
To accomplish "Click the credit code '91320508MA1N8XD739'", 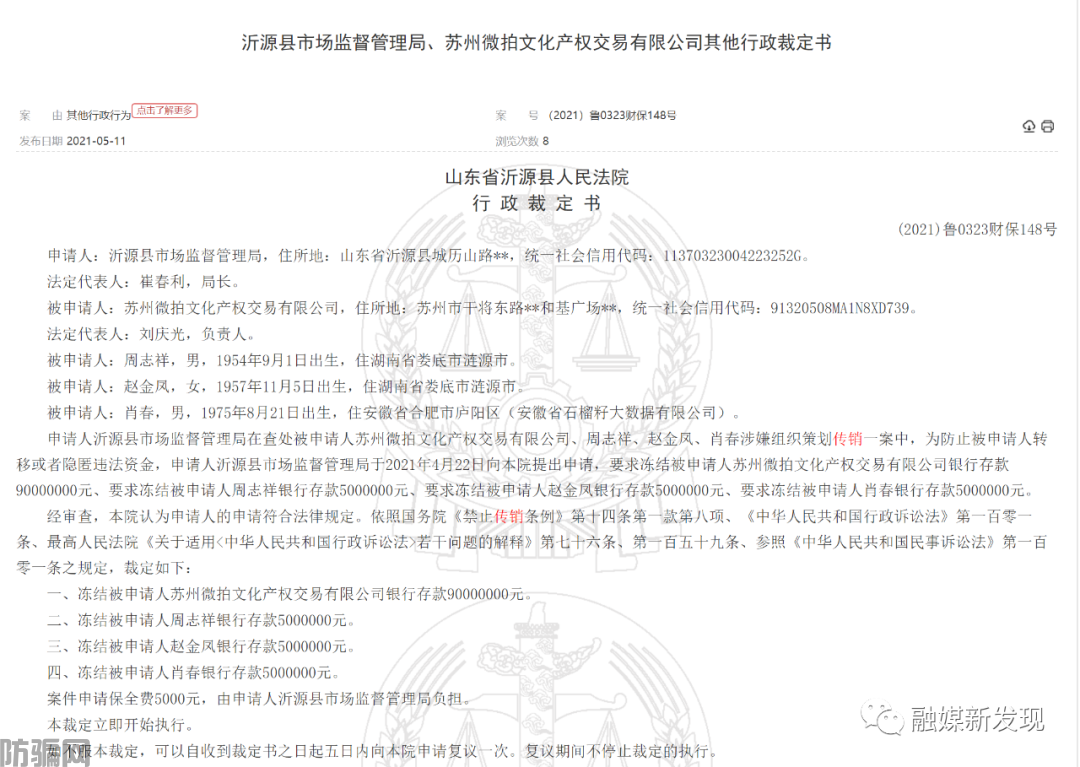I will [840, 308].
